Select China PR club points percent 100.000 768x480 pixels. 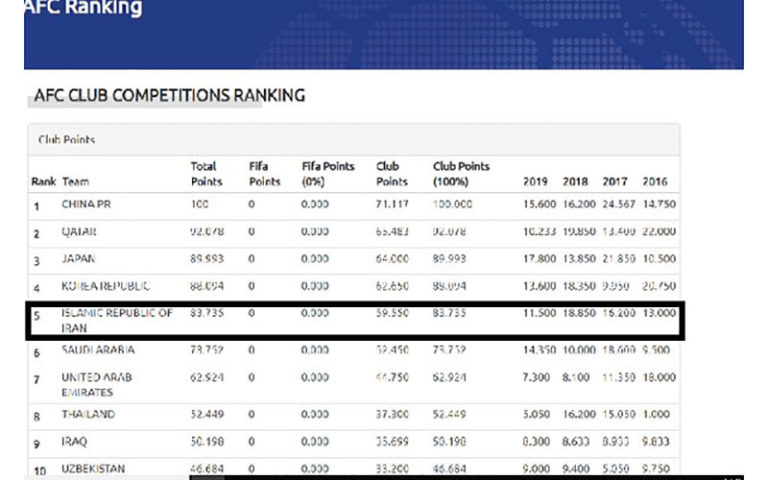point(453,204)
